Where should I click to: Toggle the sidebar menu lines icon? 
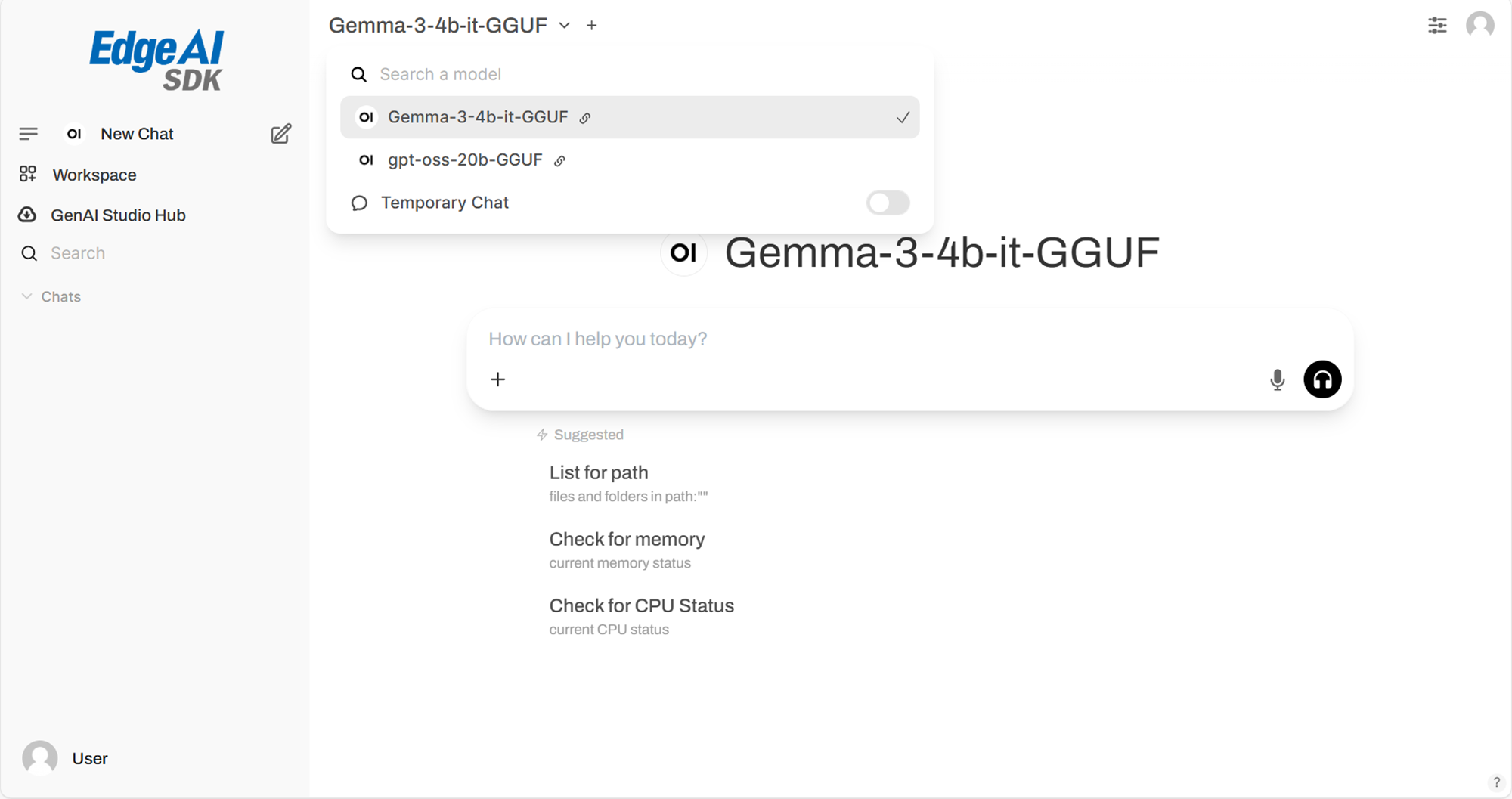(28, 134)
